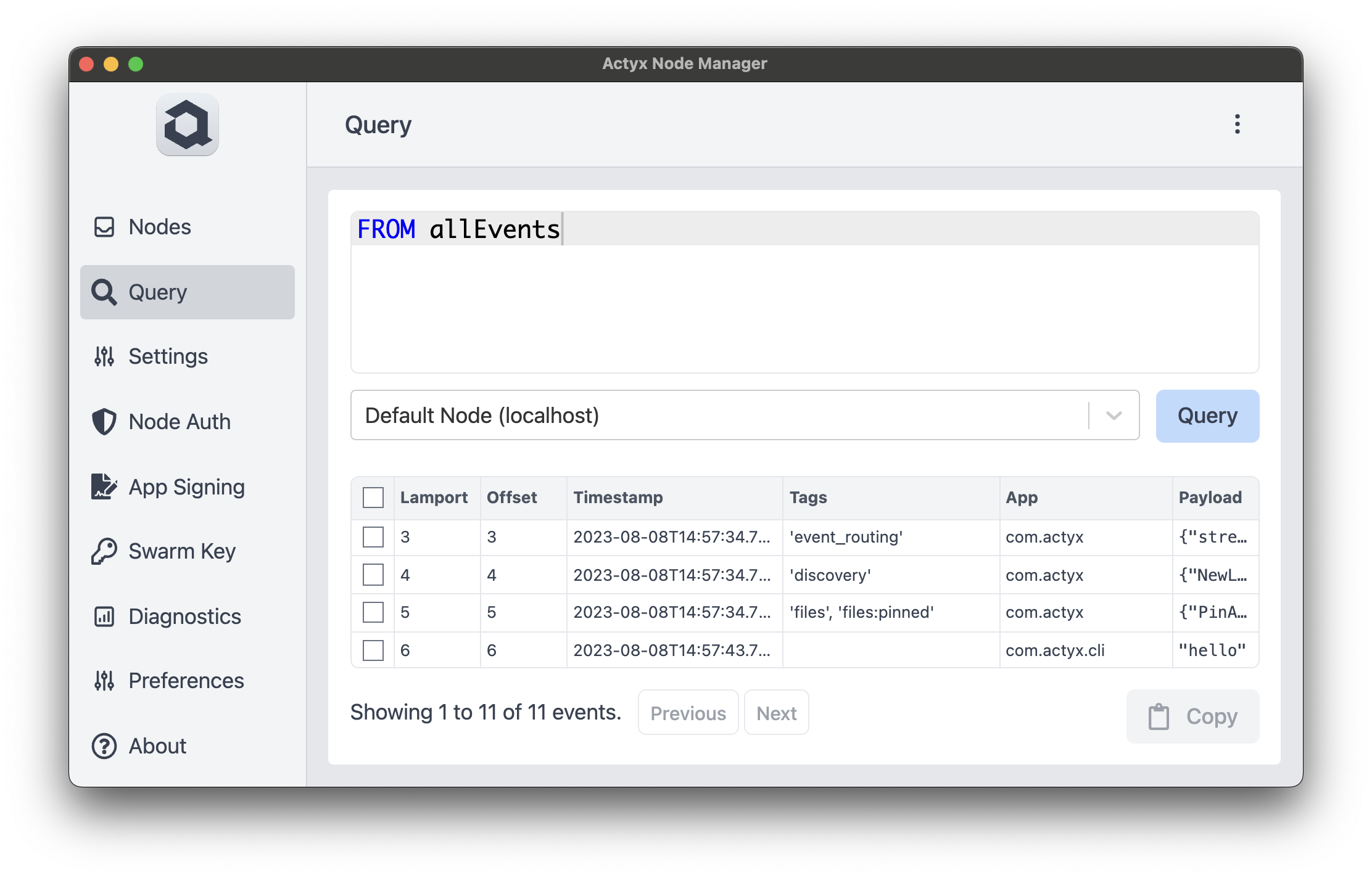
Task: Select the com.actyx.cli event checkbox
Action: pyautogui.click(x=373, y=650)
